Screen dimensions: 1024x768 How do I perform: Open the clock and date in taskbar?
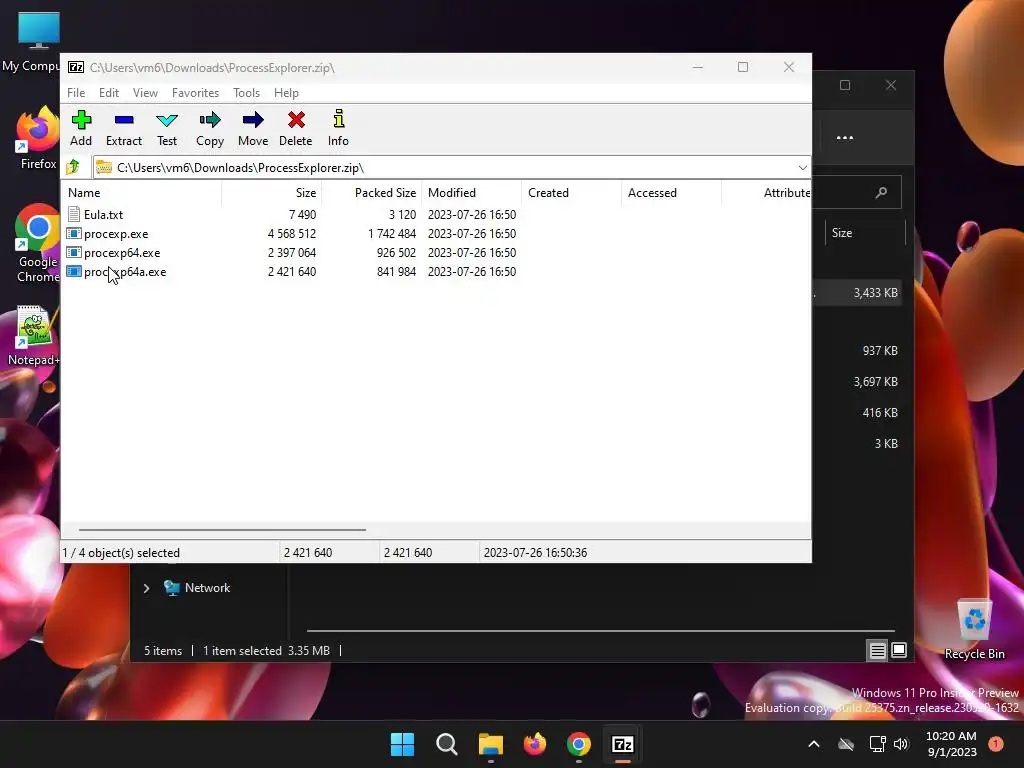tap(952, 744)
